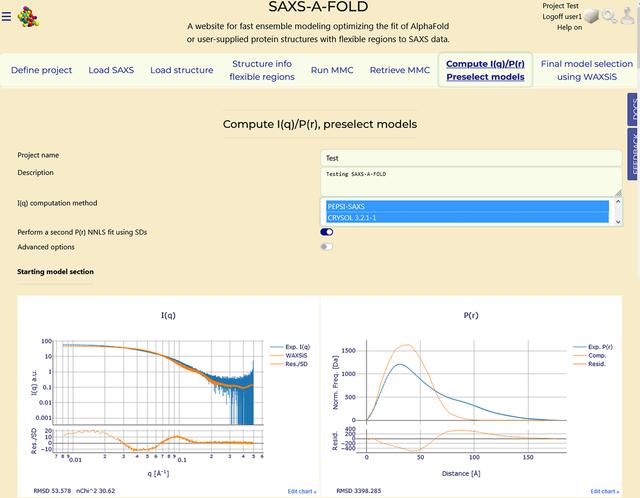640x498 pixels.
Task: Open the upper blue side tab on right edge
Action: 633,109
